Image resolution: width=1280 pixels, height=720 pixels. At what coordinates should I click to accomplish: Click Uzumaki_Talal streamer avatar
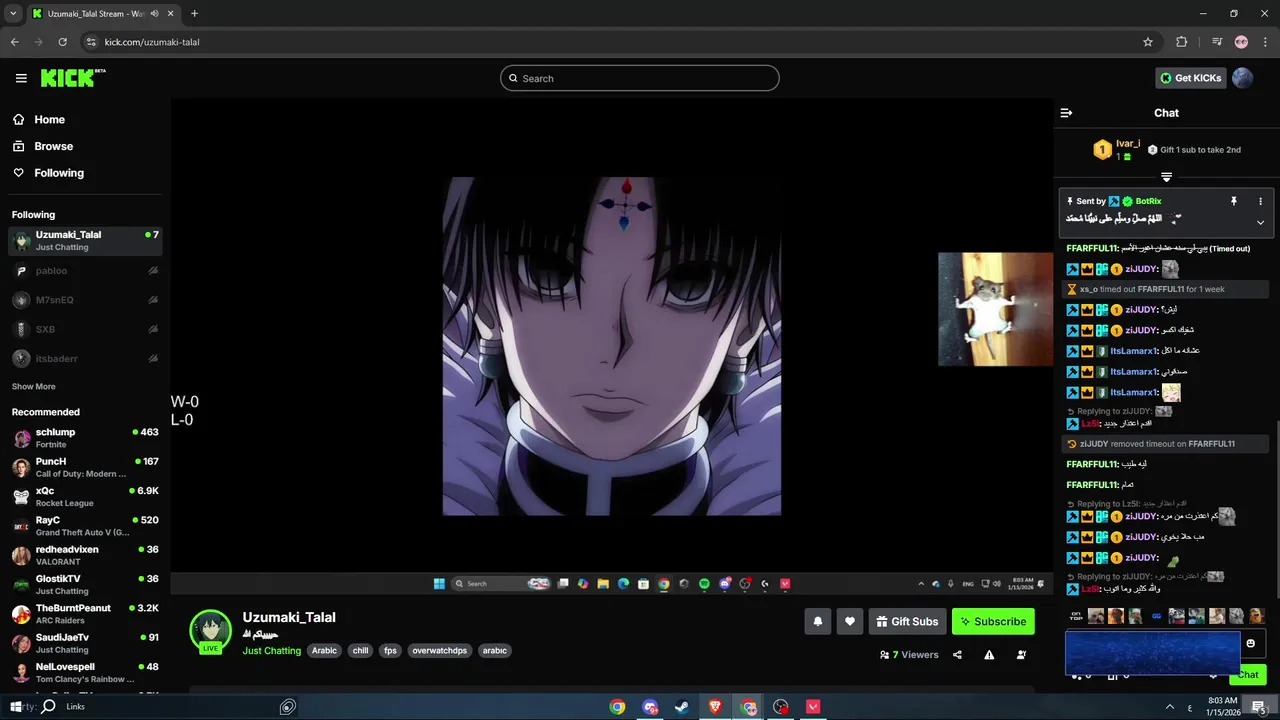pyautogui.click(x=210, y=631)
